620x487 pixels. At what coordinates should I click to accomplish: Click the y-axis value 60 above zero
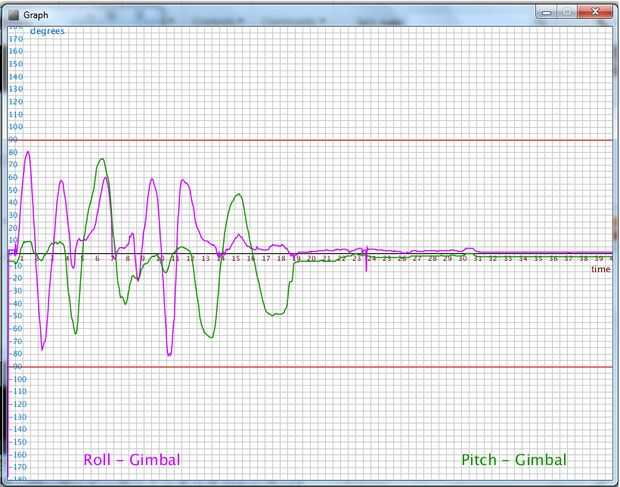point(13,177)
